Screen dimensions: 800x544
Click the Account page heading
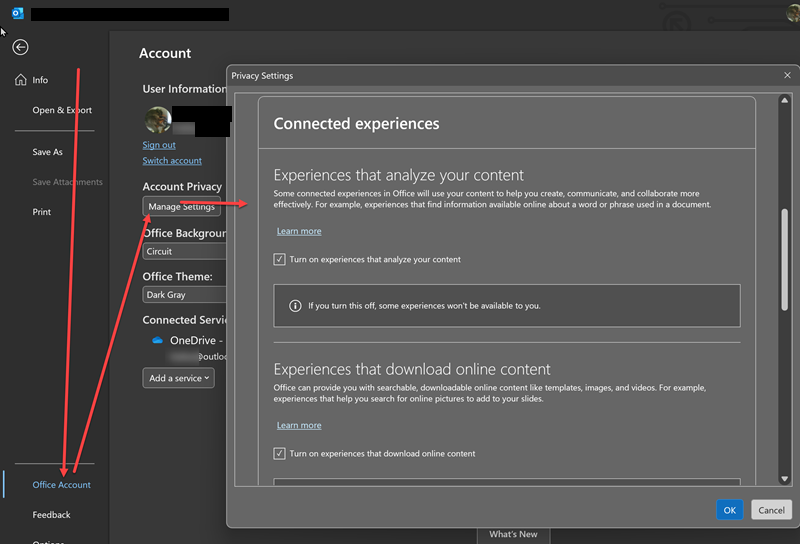[165, 53]
